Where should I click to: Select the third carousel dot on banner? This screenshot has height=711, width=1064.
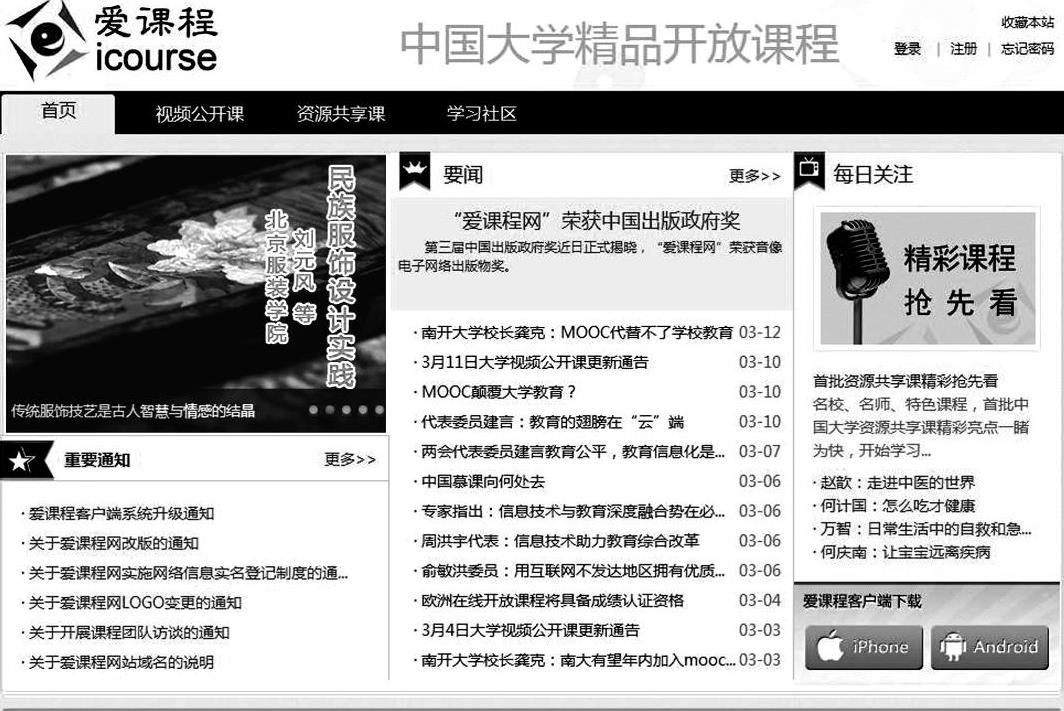(x=347, y=410)
